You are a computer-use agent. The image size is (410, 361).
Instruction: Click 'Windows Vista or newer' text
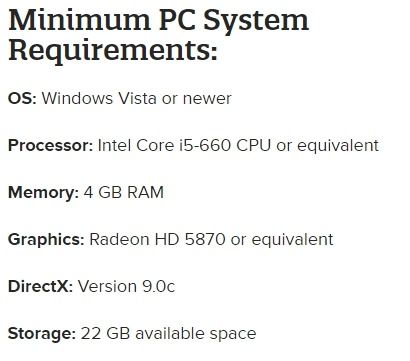(x=136, y=99)
